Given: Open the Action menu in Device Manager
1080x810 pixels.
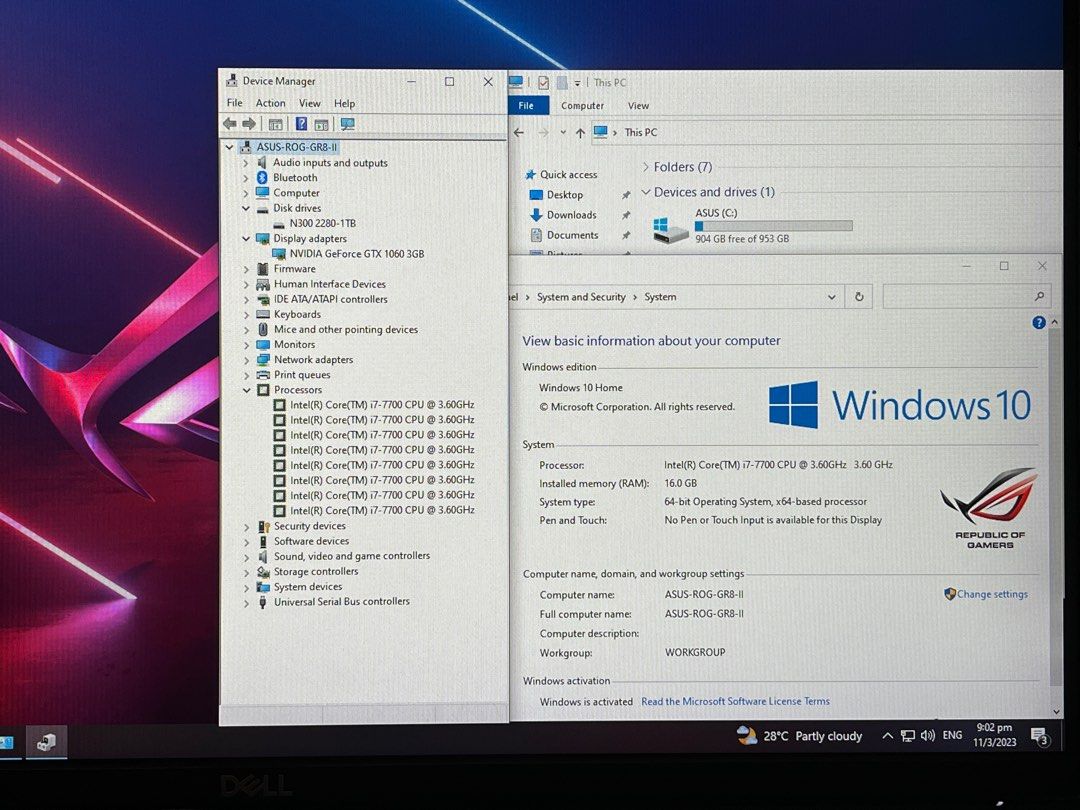Looking at the screenshot, I should tap(270, 103).
